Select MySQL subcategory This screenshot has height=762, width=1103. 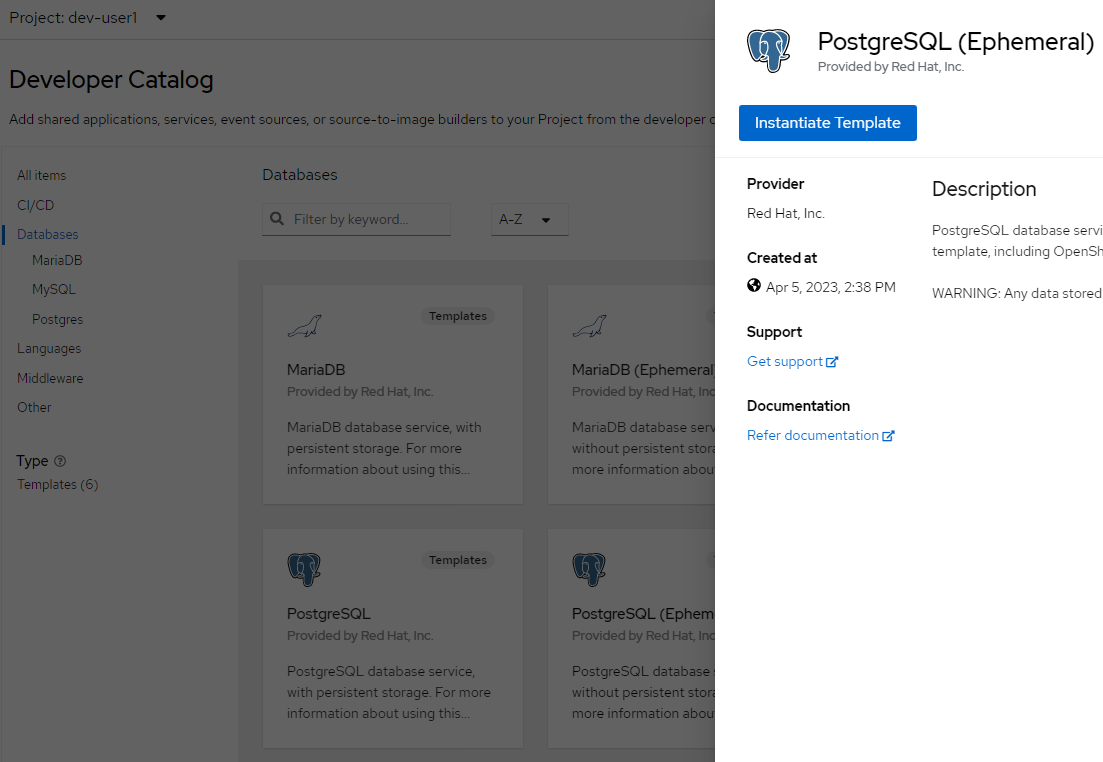coord(53,289)
